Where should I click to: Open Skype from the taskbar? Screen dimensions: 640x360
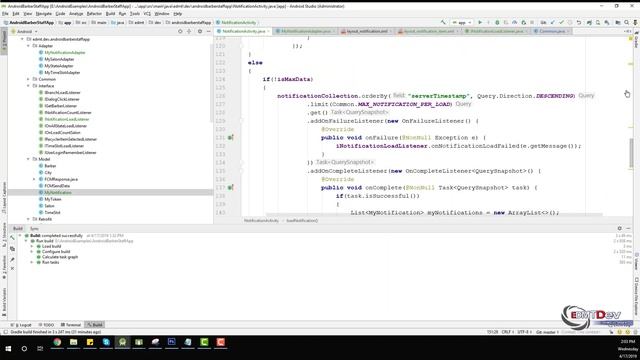click(x=106, y=342)
